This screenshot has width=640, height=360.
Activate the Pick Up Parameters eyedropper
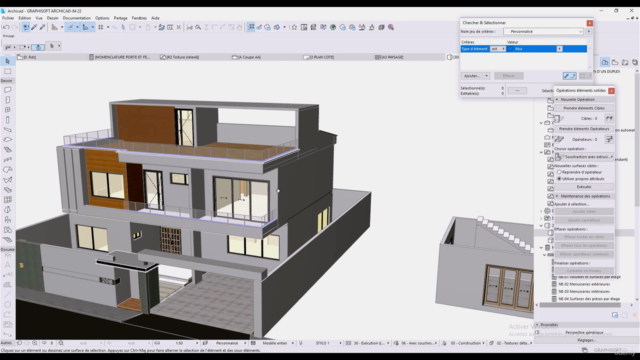34,27
